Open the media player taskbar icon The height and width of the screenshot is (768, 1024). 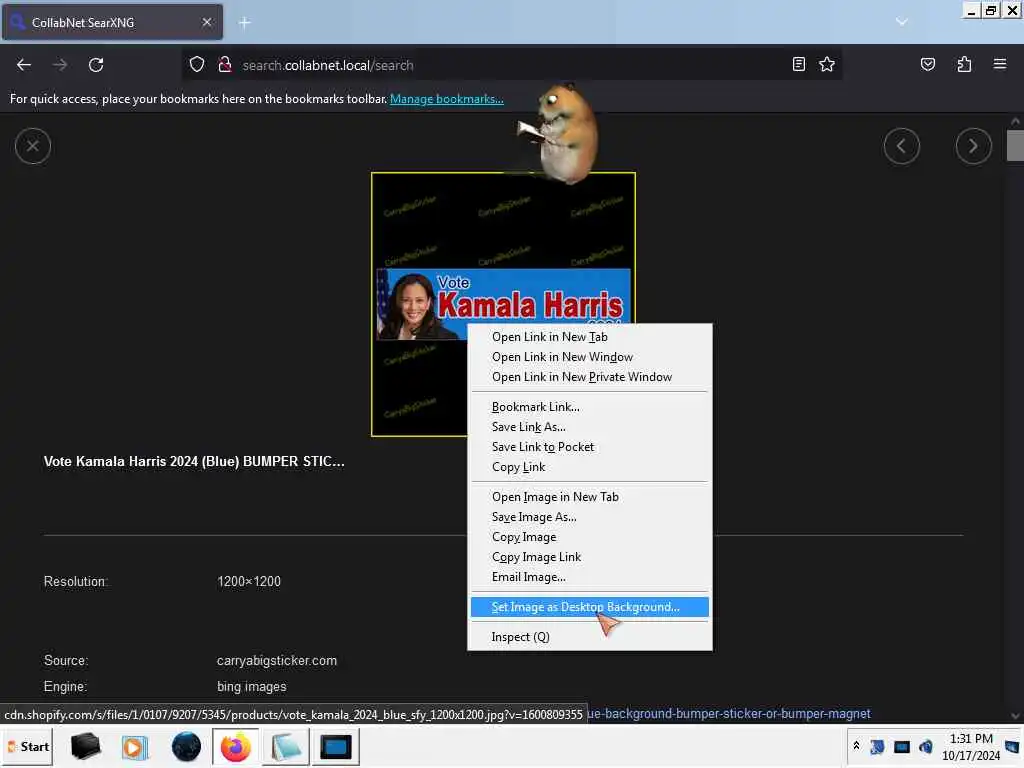pyautogui.click(x=135, y=748)
